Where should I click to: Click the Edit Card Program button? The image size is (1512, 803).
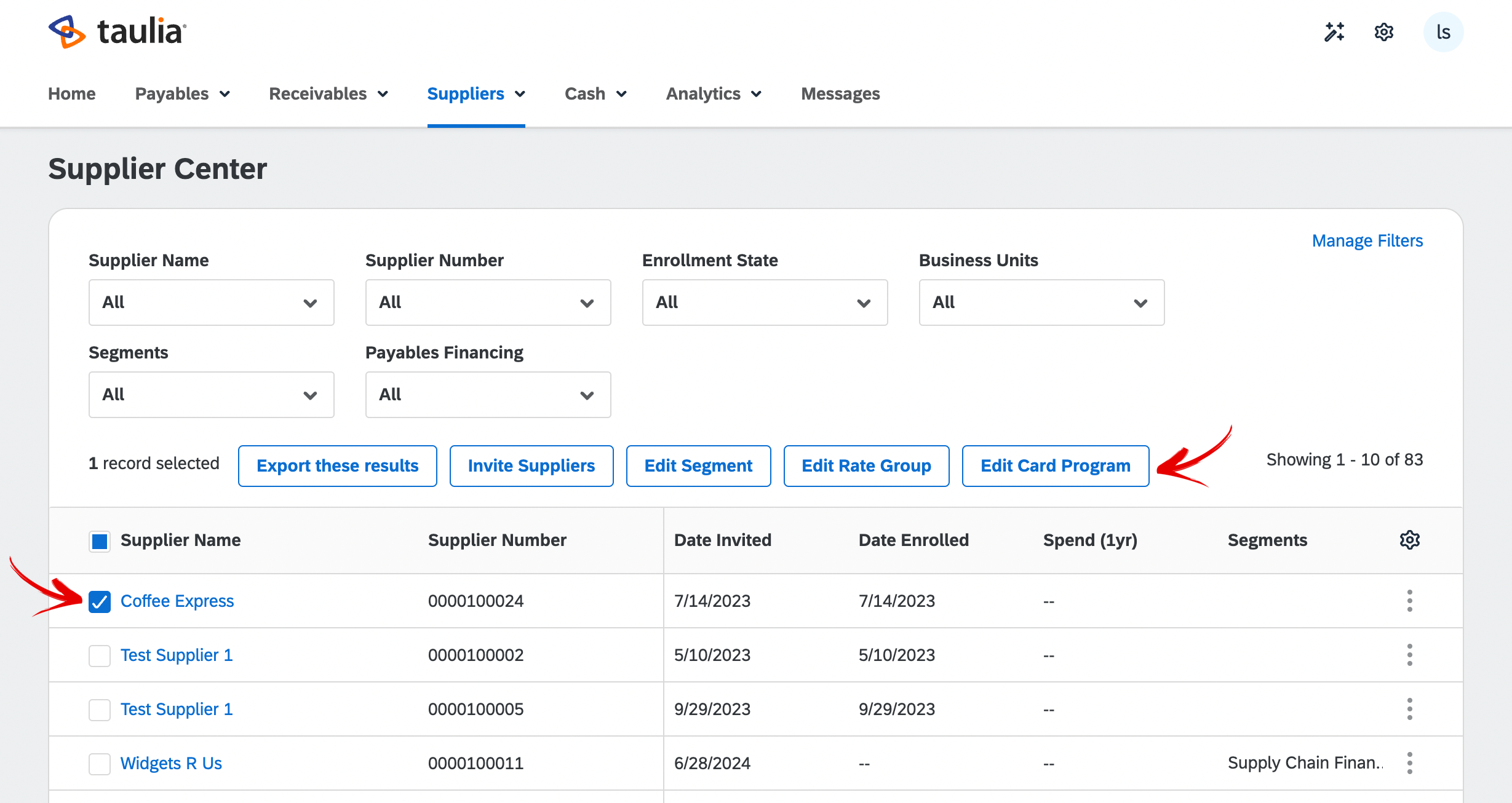(1056, 466)
